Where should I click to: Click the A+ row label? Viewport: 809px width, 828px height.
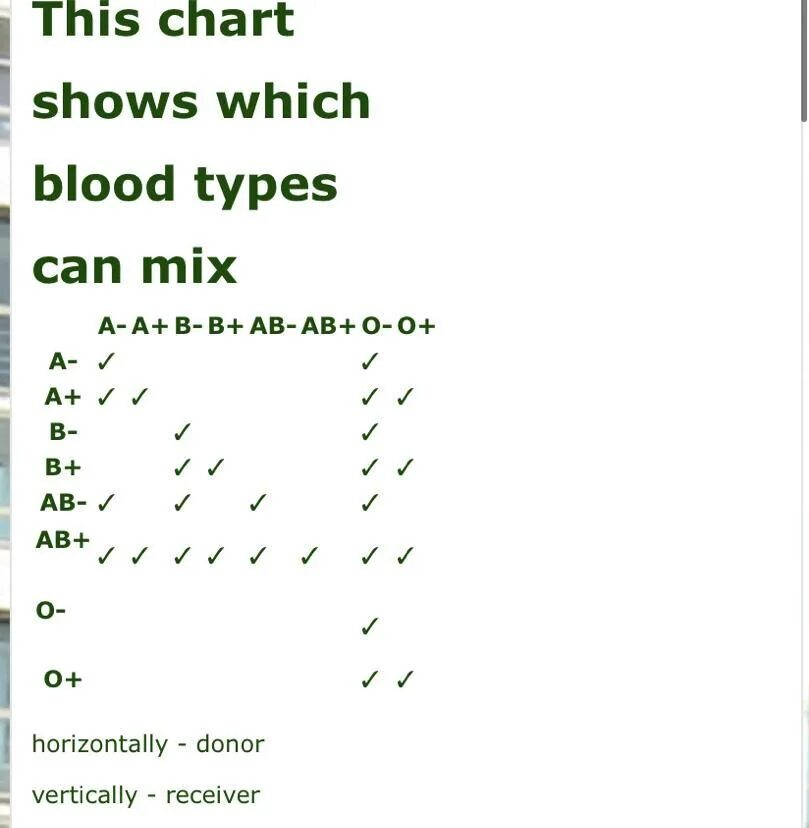click(x=63, y=397)
